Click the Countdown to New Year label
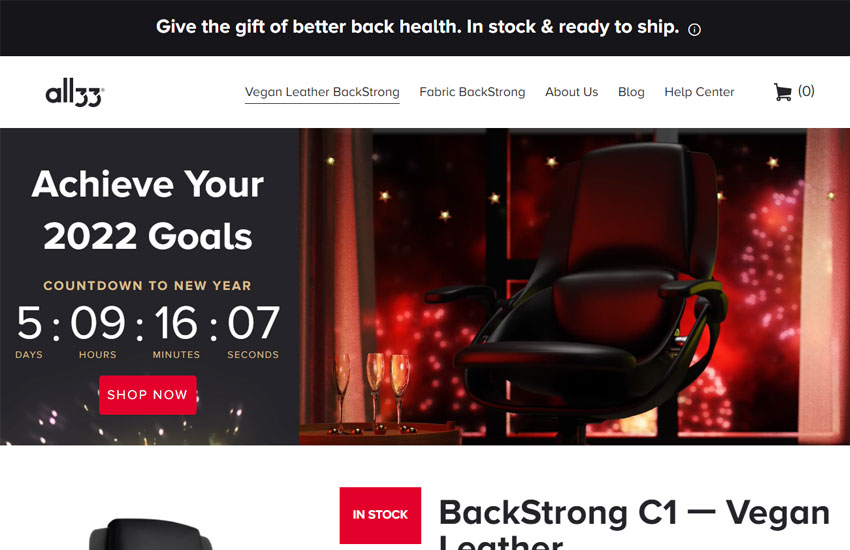The image size is (850, 550). [x=147, y=286]
